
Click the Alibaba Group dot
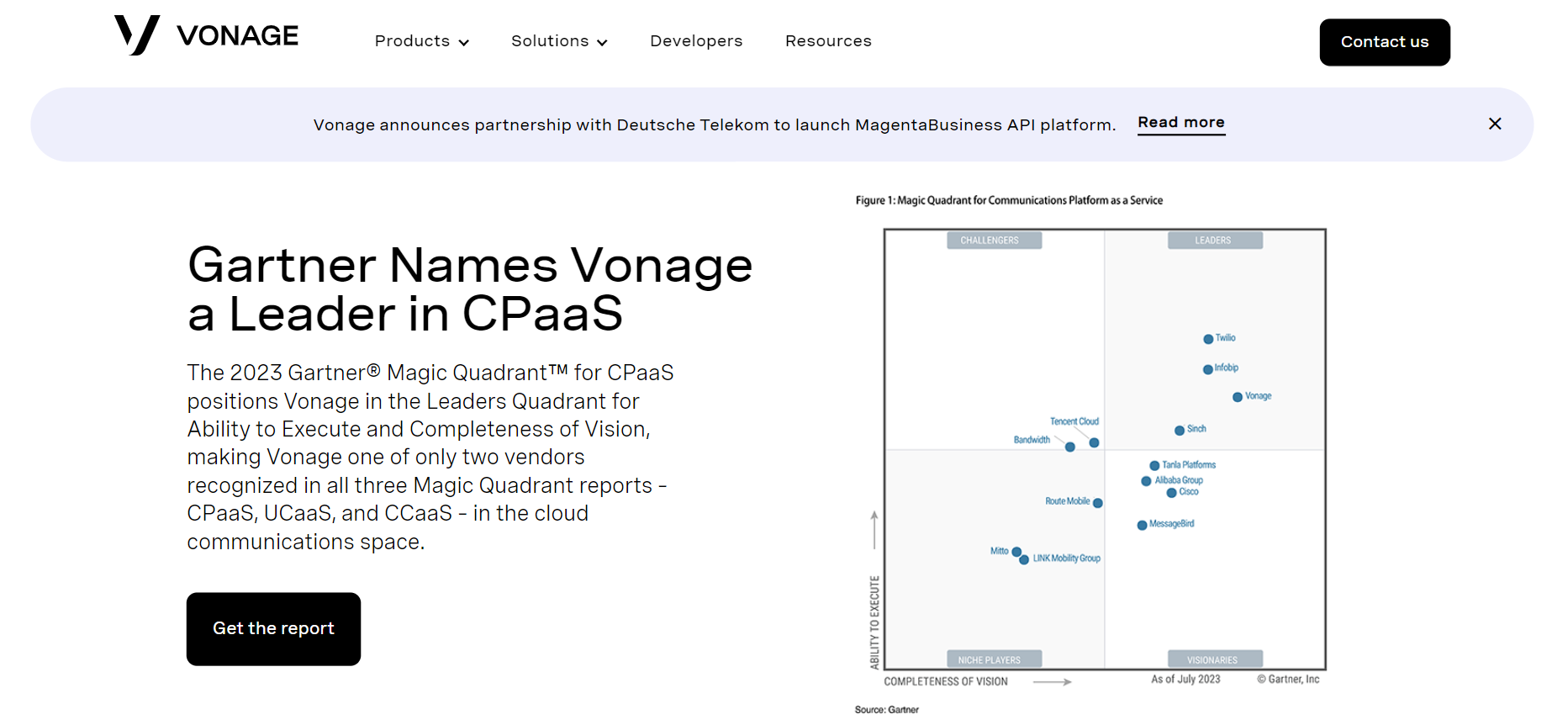1146,481
